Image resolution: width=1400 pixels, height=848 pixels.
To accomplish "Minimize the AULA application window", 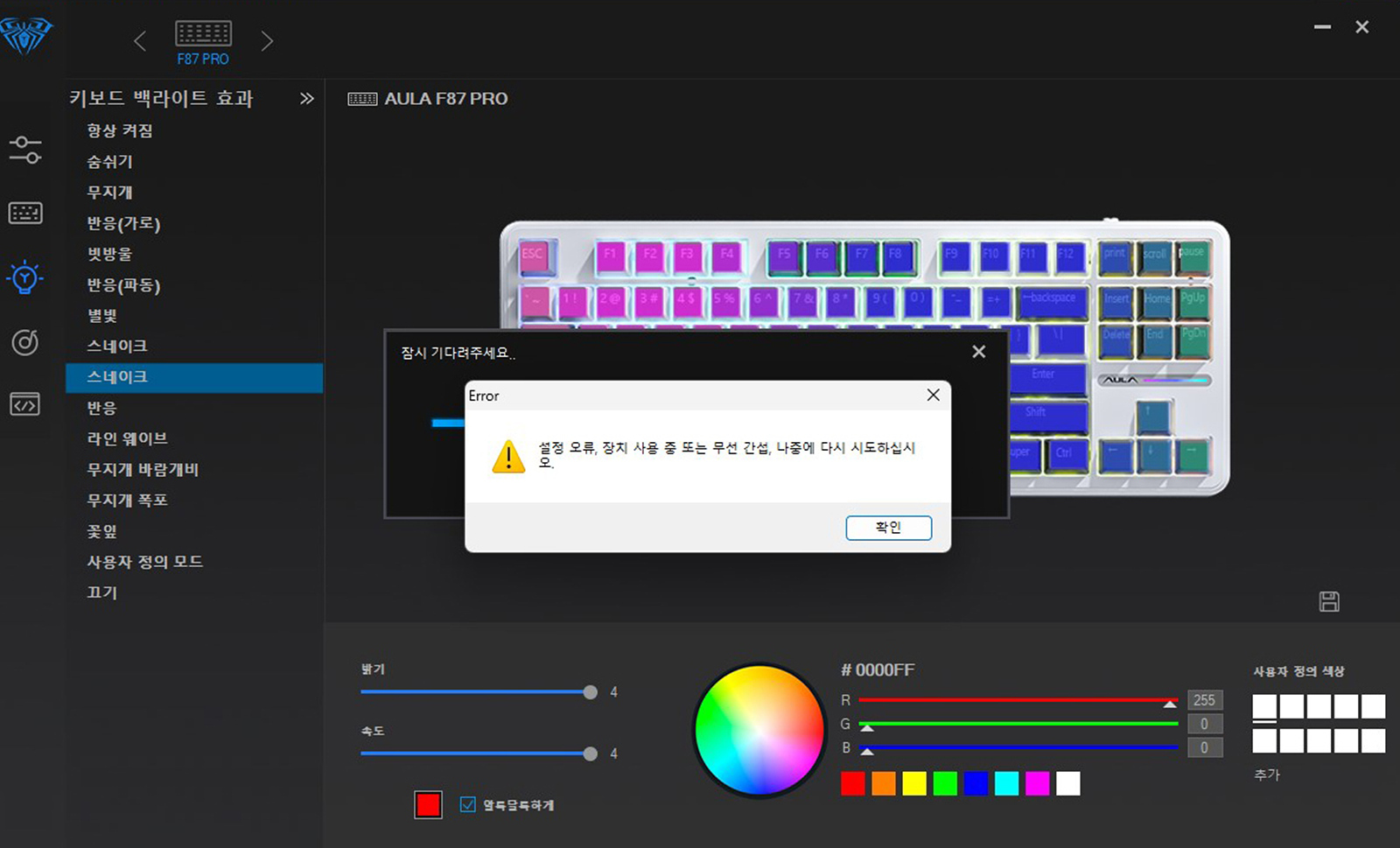I will (1322, 27).
